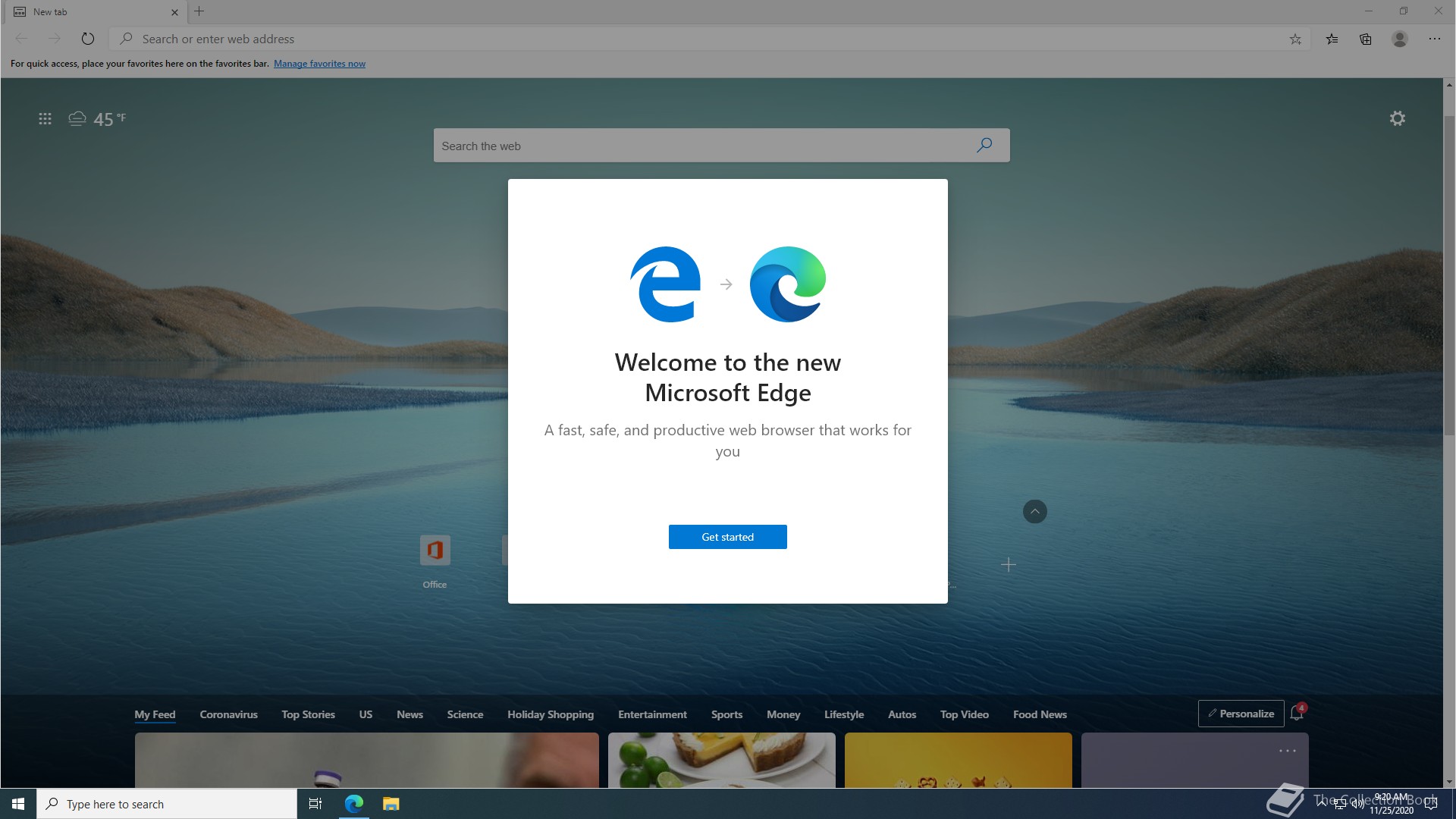Viewport: 1456px width, 819px height.
Task: Open the Collections icon
Action: pyautogui.click(x=1366, y=39)
